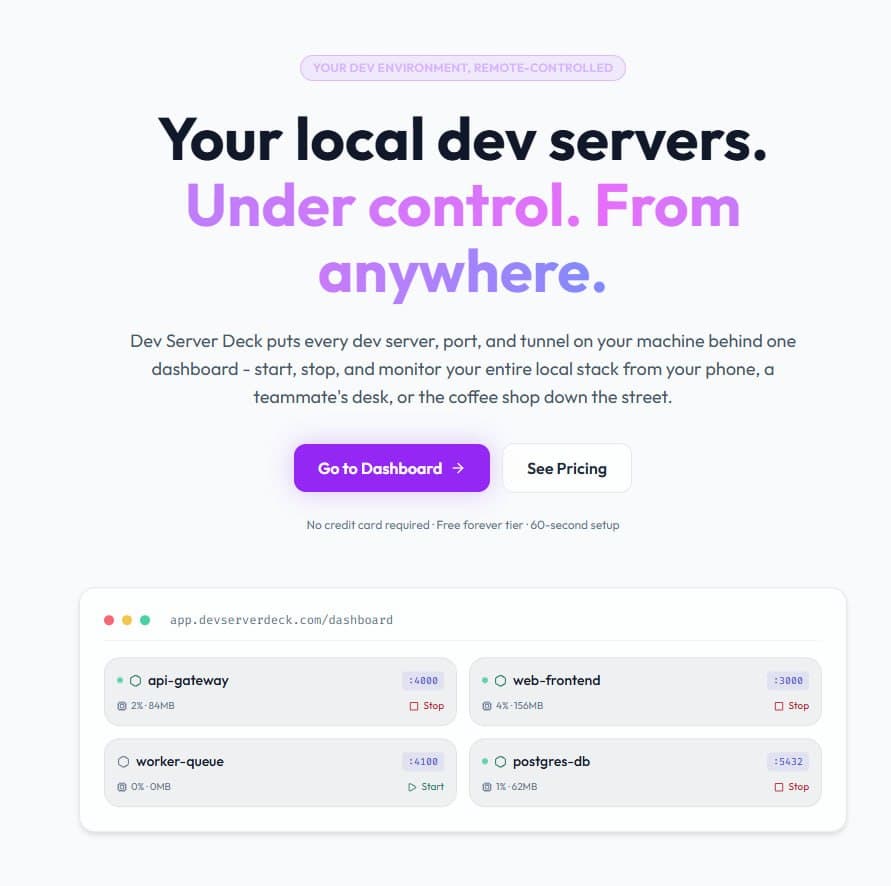
Task: Click the '2% · 84MB' usage text
Action: pos(153,706)
